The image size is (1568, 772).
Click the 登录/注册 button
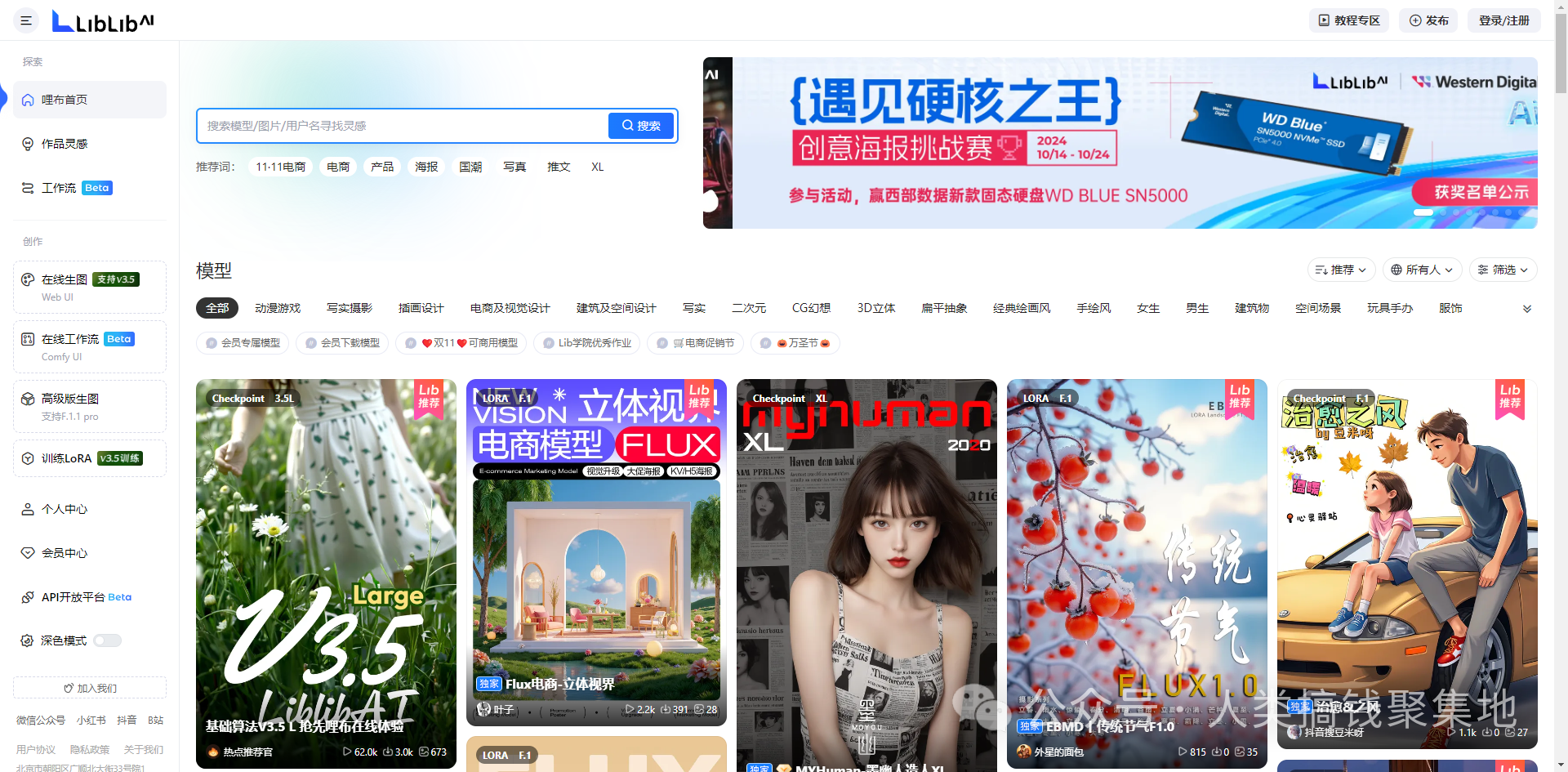[x=1503, y=20]
